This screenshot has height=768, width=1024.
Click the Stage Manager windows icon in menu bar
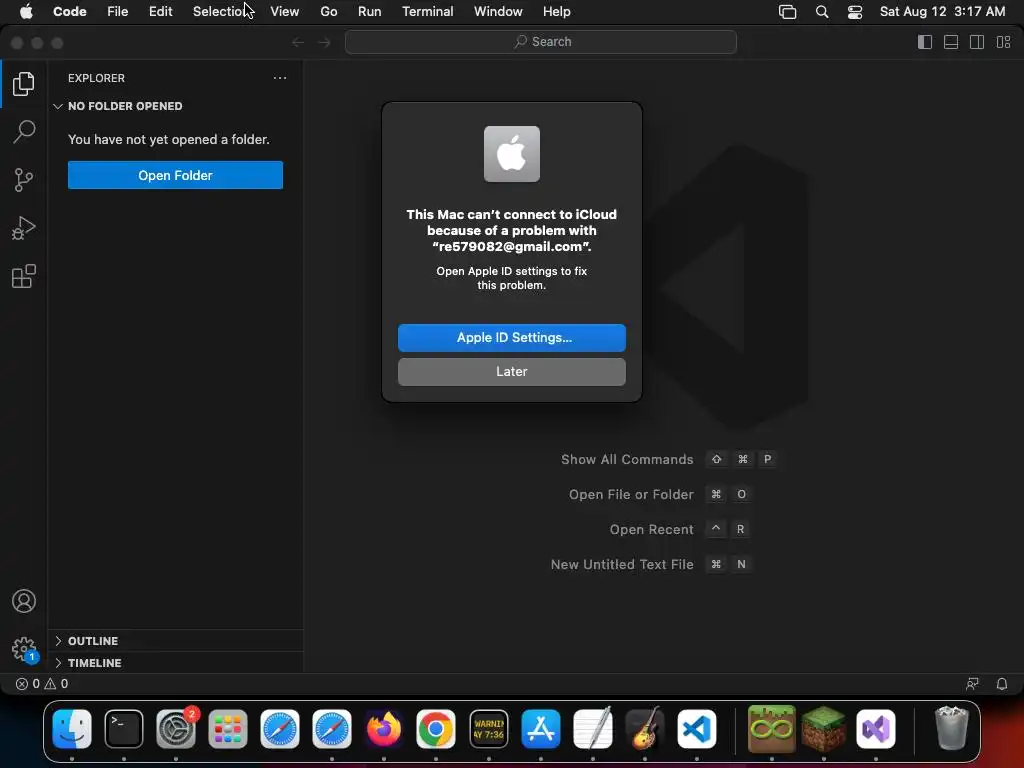point(788,12)
